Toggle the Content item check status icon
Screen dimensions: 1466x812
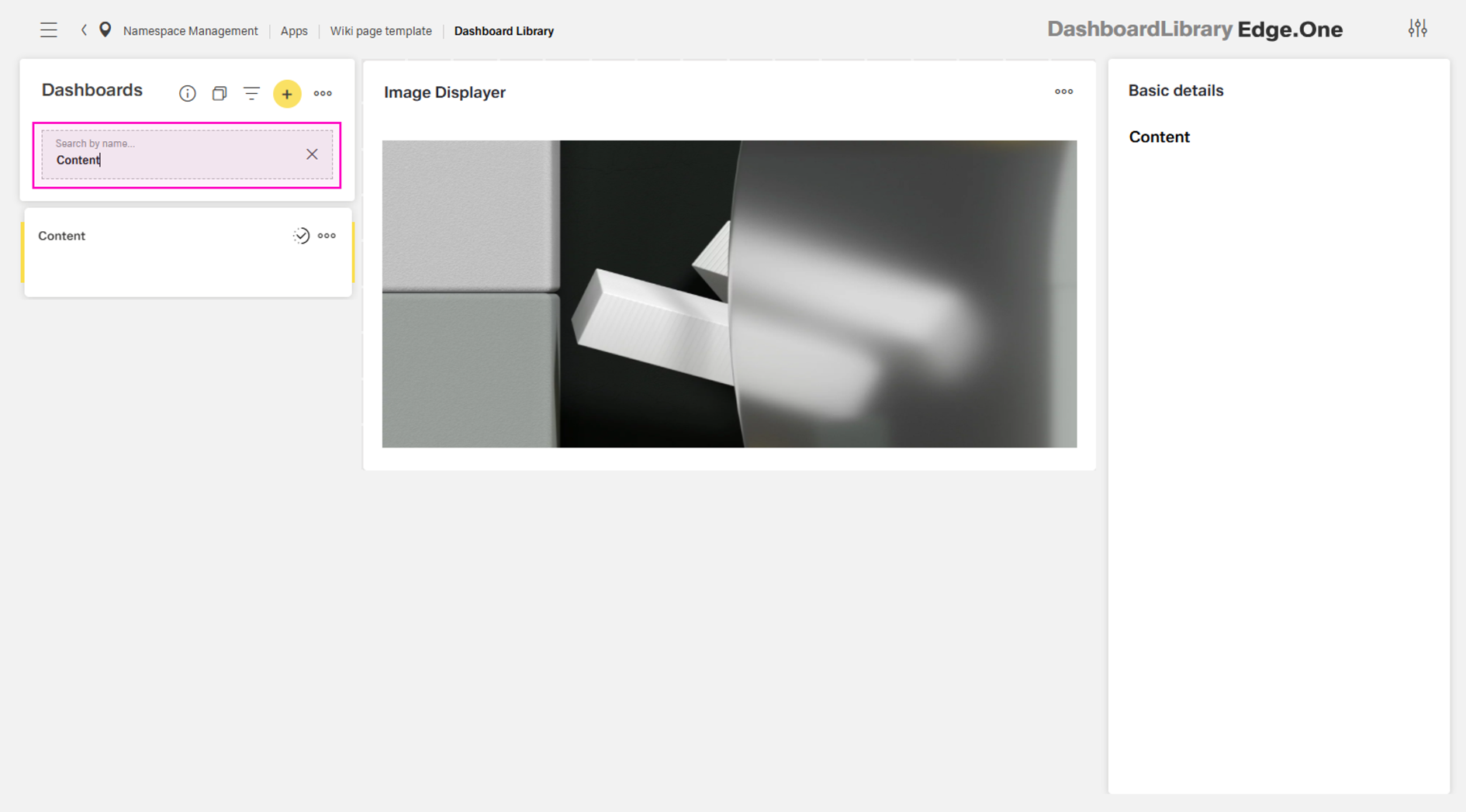(301, 236)
